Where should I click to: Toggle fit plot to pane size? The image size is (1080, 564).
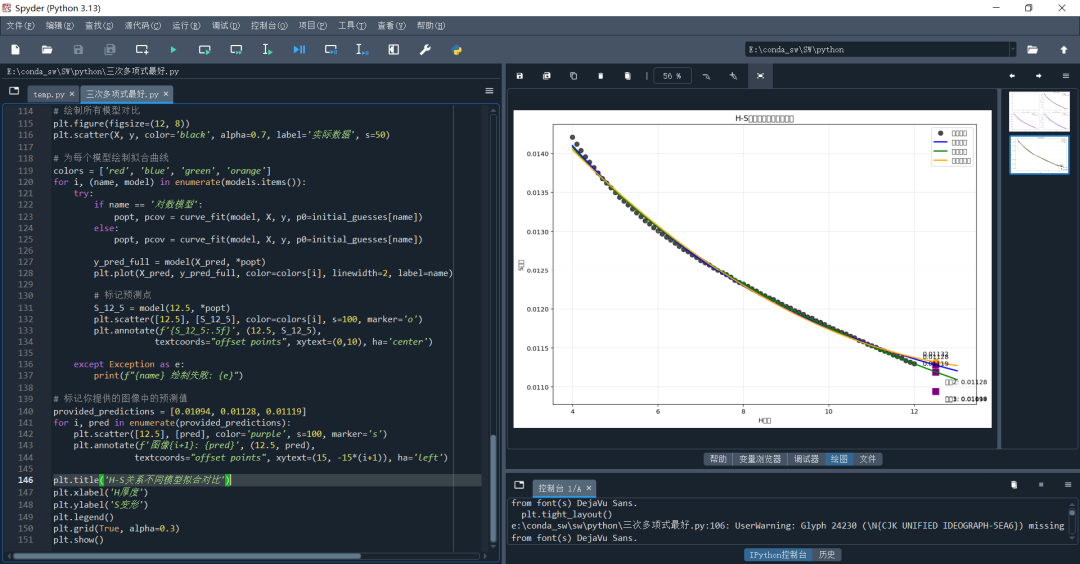(760, 76)
